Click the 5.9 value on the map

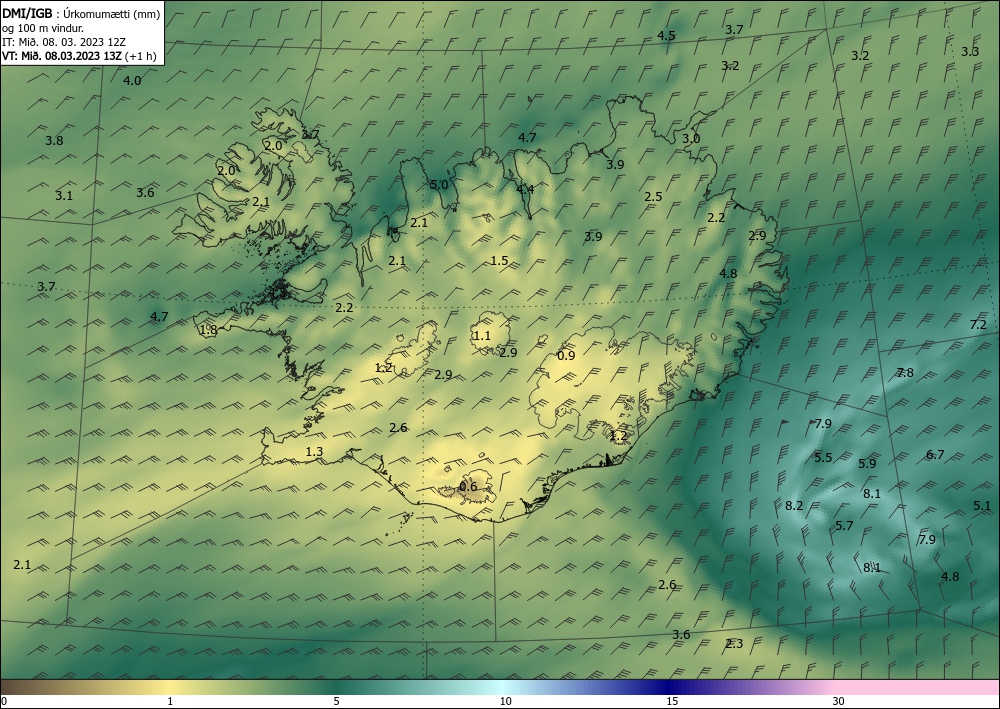[867, 464]
